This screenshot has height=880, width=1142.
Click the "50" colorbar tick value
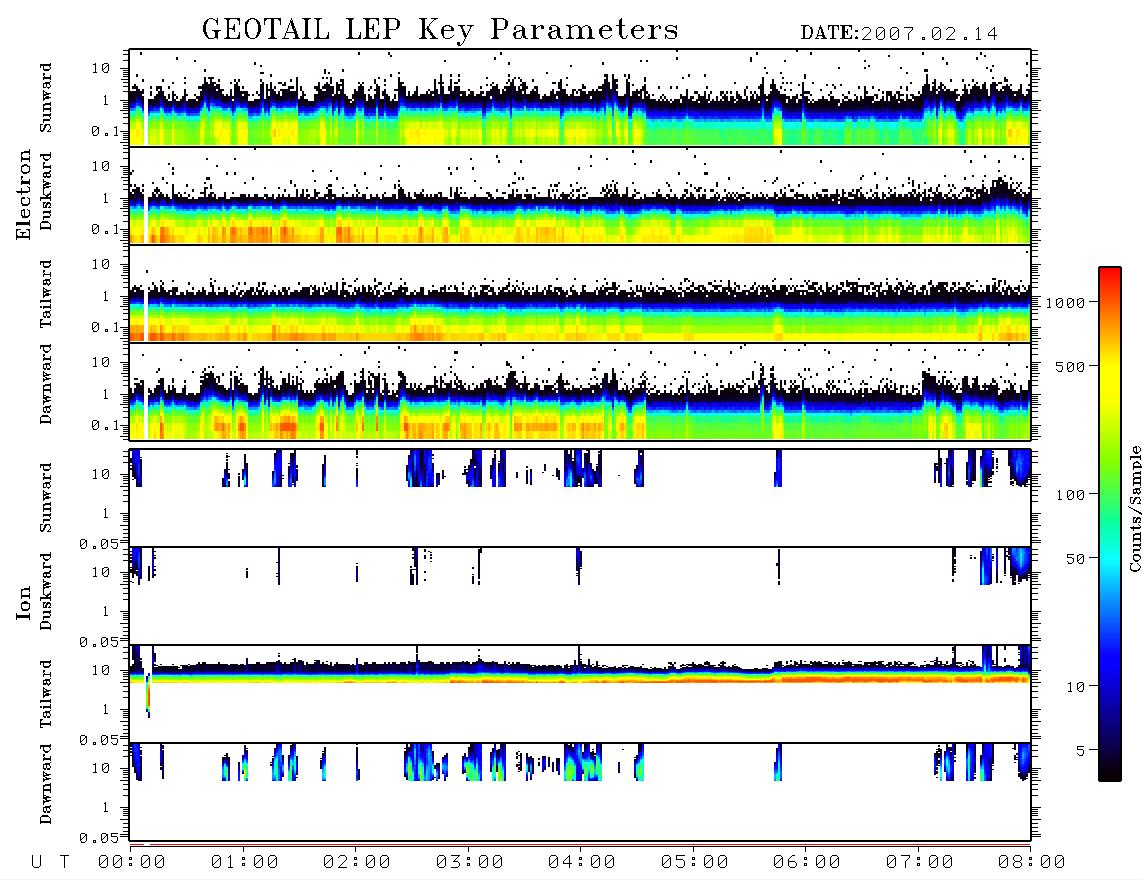tap(1075, 559)
